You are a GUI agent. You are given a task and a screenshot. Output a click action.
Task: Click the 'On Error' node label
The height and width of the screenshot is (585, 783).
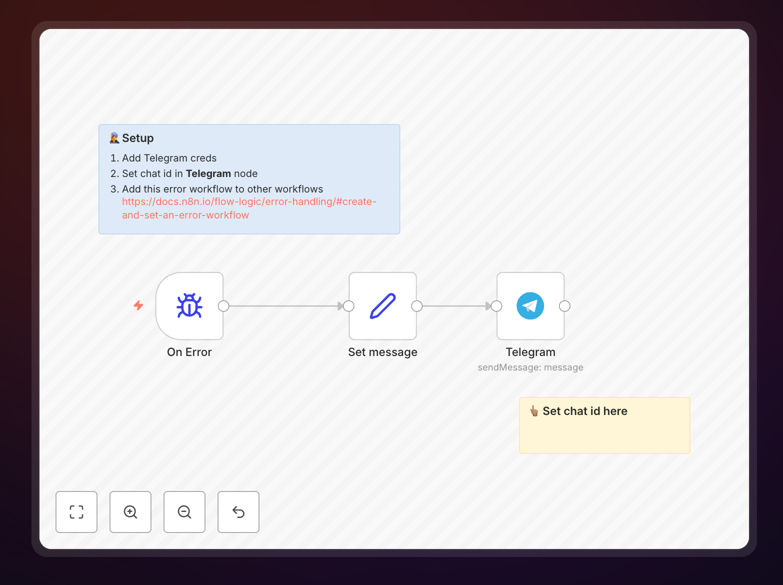point(189,352)
